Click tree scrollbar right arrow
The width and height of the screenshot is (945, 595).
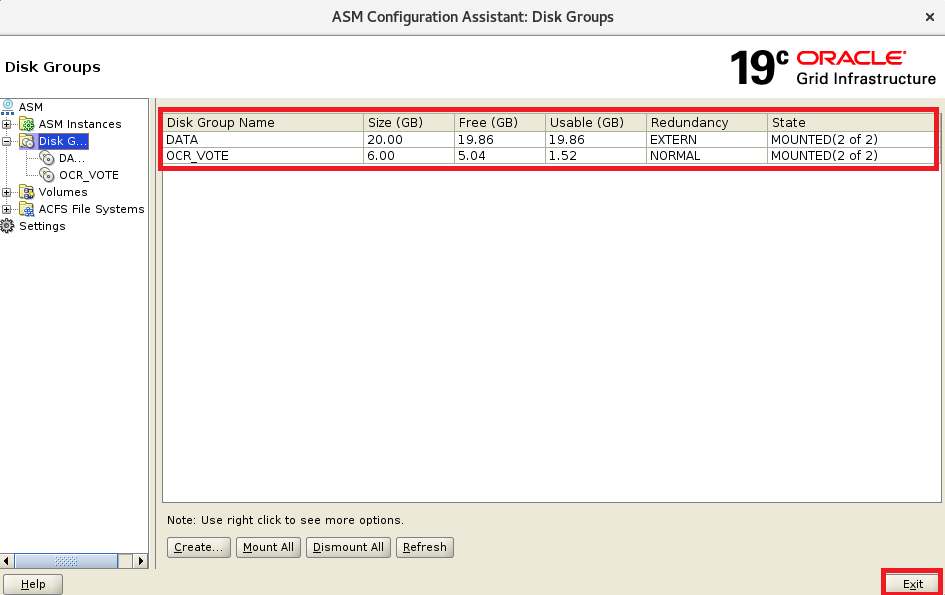pos(140,561)
